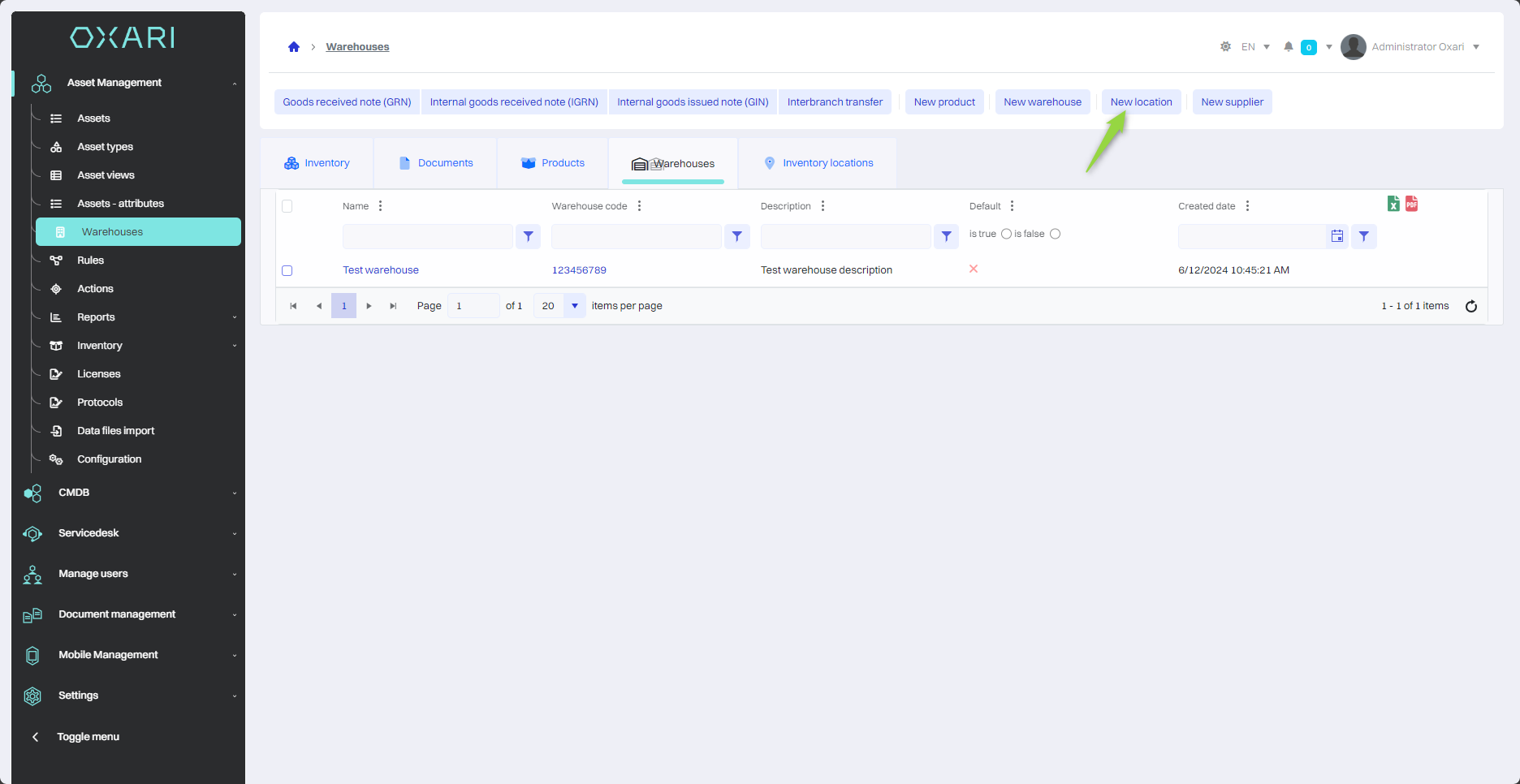This screenshot has width=1520, height=784.
Task: Export table to PDF file
Action: coord(1412,204)
